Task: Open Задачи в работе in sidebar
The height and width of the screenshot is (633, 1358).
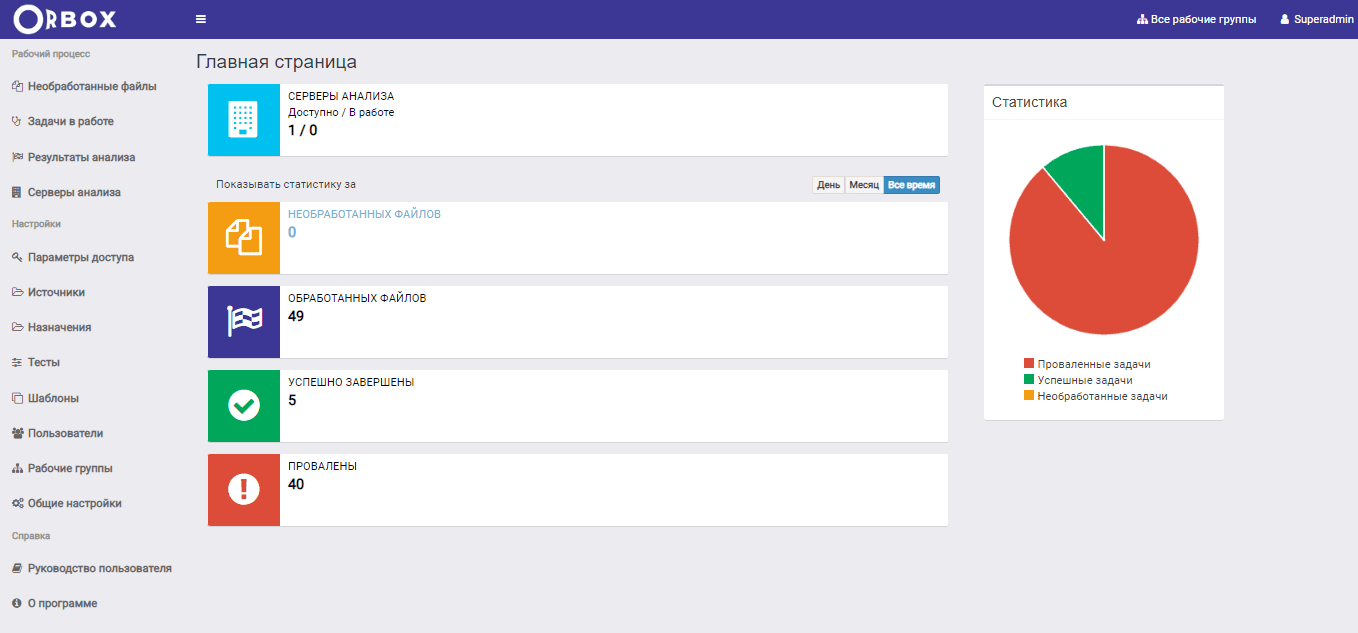Action: (70, 121)
